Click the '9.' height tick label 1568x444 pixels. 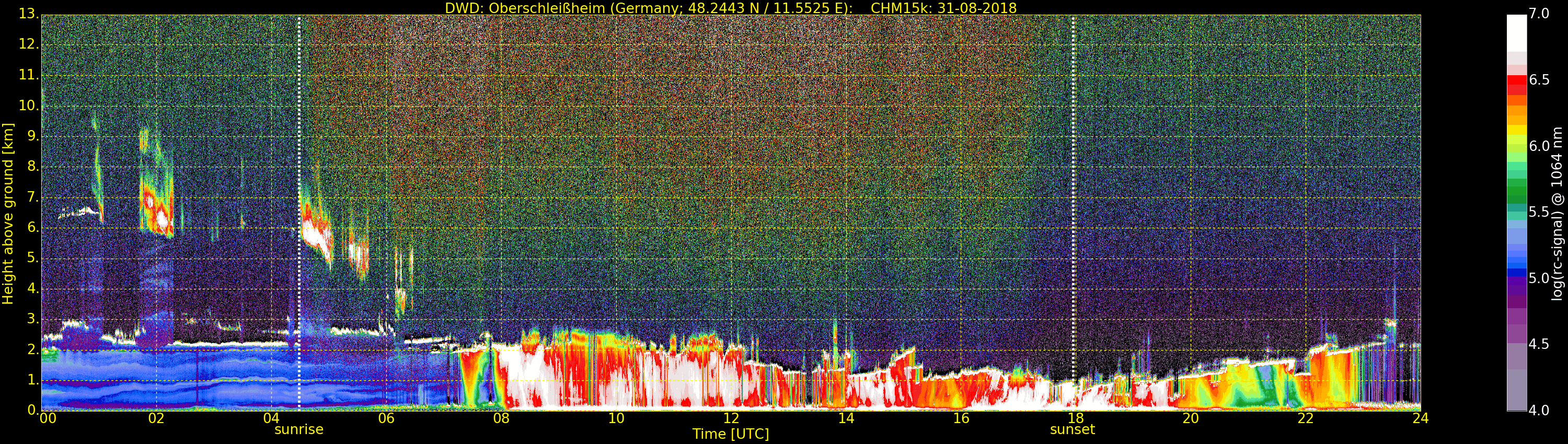pos(33,136)
